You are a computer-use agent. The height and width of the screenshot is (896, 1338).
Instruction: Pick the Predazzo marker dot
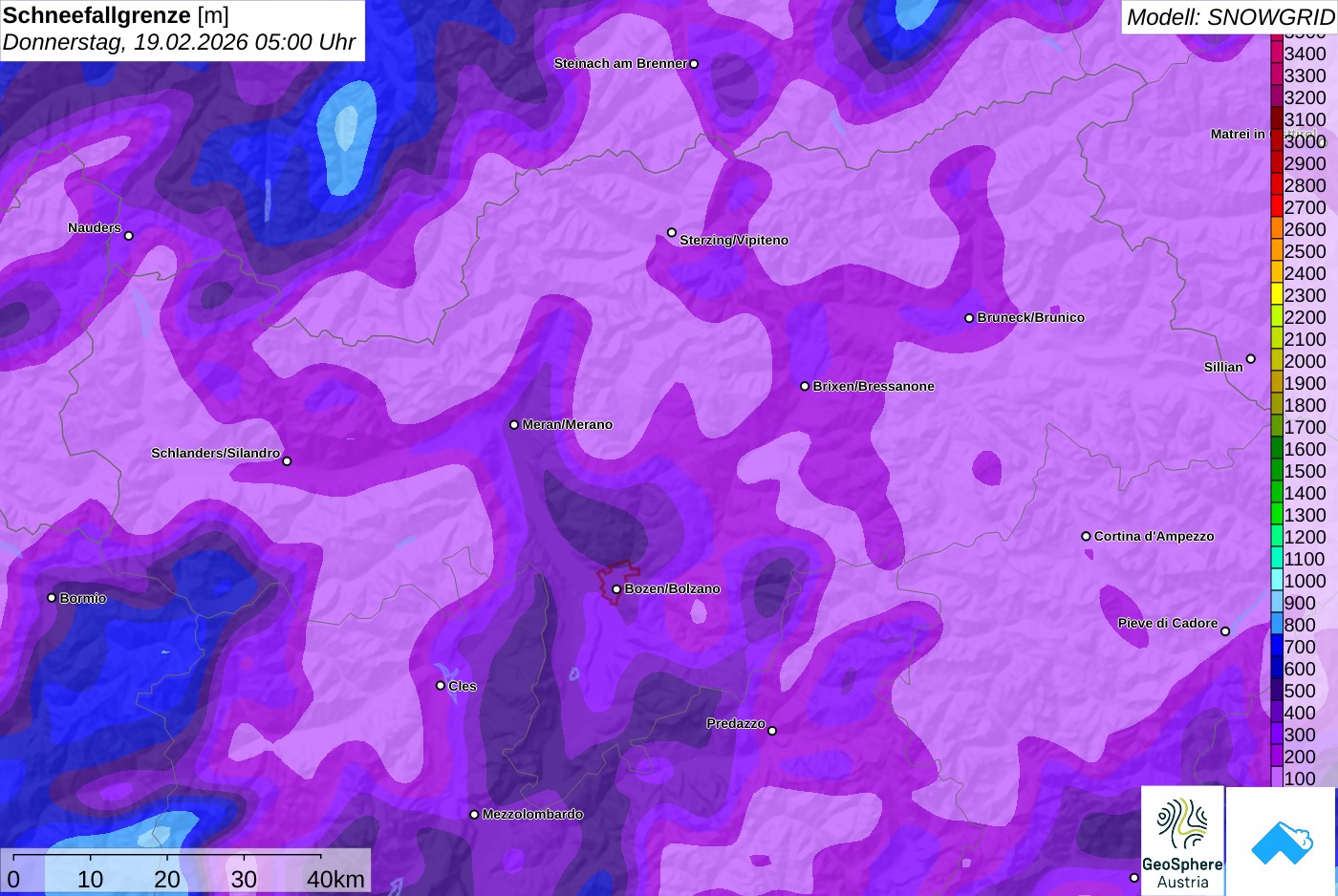[x=772, y=731]
